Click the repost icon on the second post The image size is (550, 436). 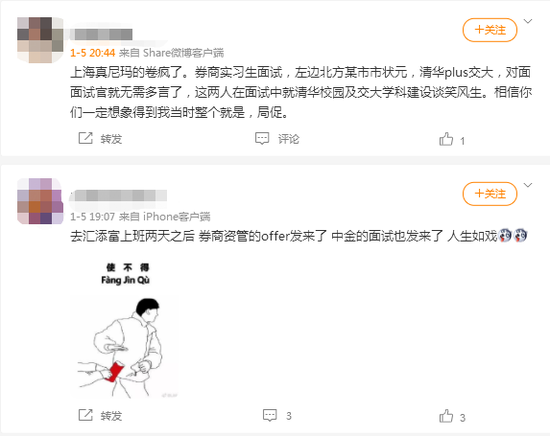coord(85,415)
